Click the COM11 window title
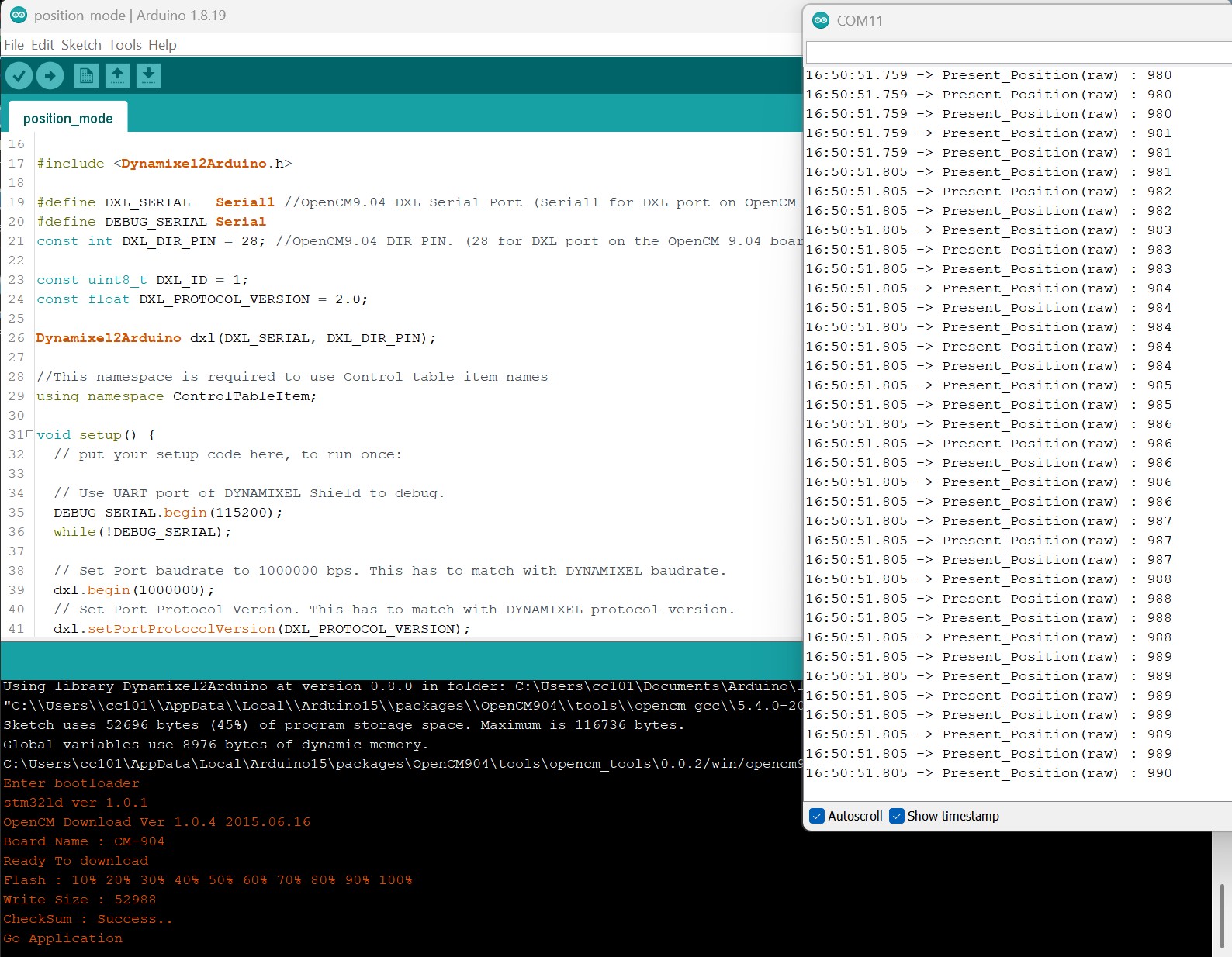Image resolution: width=1232 pixels, height=957 pixels. tap(860, 21)
